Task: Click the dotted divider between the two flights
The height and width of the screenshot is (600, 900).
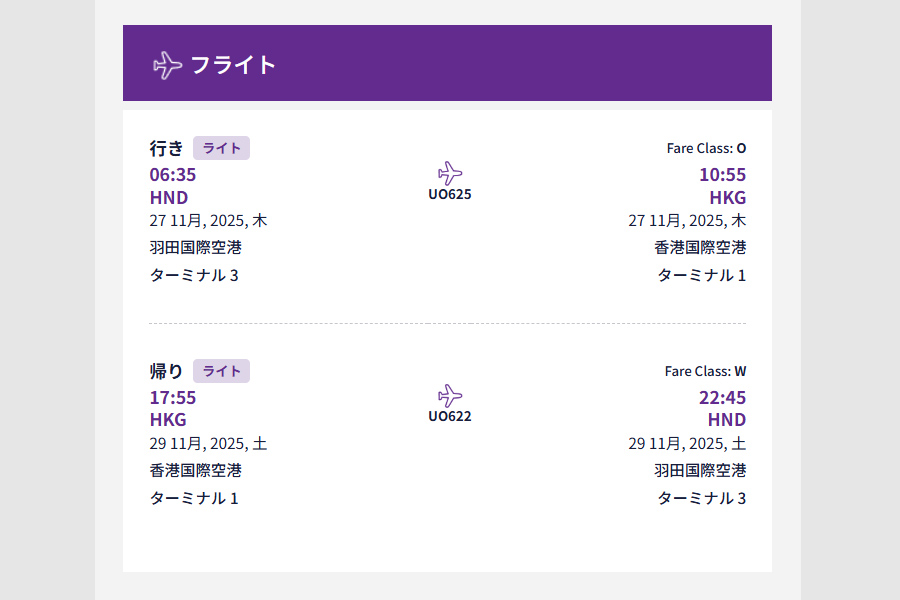Action: tap(448, 323)
